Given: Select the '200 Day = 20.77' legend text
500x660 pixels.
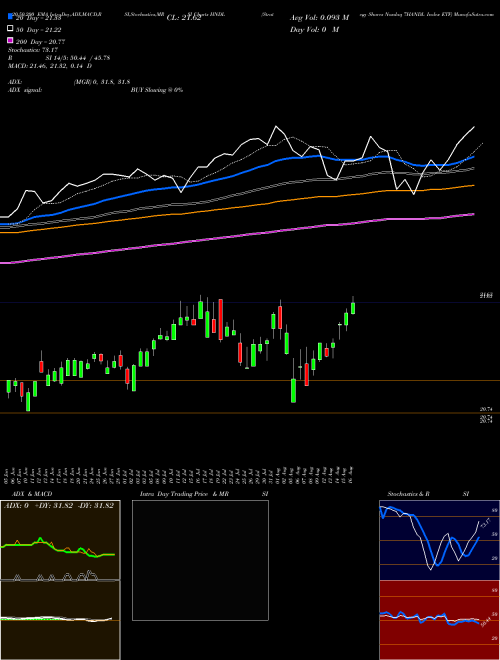Looking at the screenshot, I should tap(41, 41).
